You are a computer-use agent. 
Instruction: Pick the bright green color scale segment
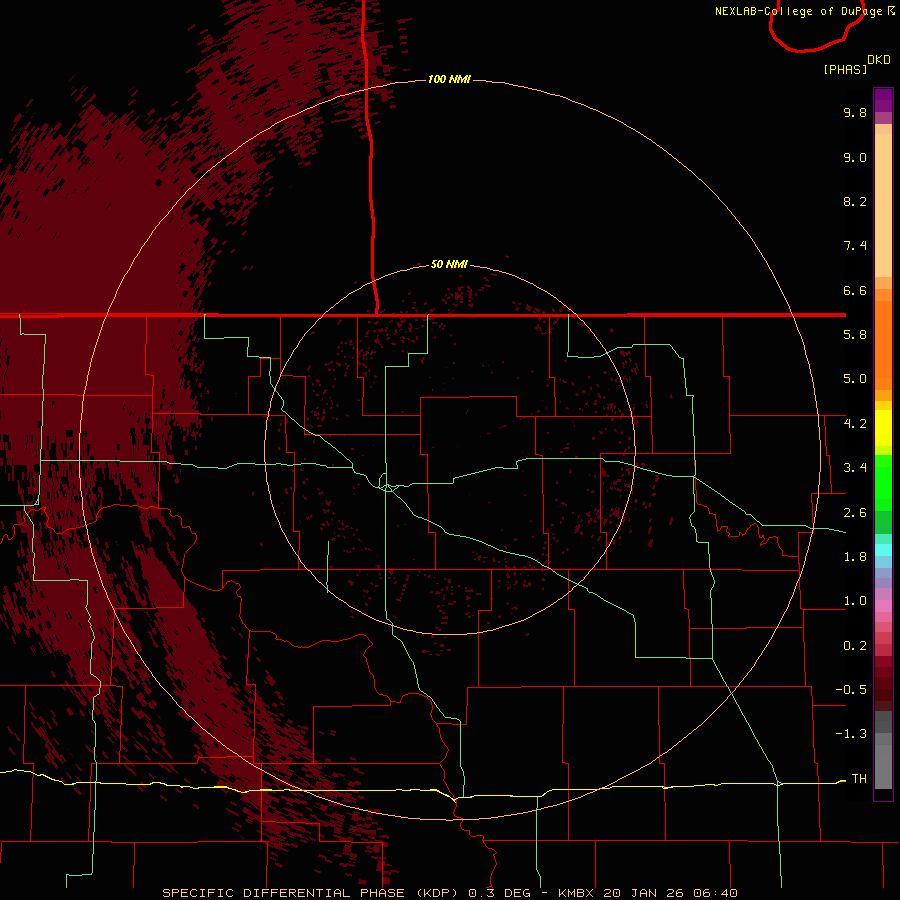[x=883, y=482]
